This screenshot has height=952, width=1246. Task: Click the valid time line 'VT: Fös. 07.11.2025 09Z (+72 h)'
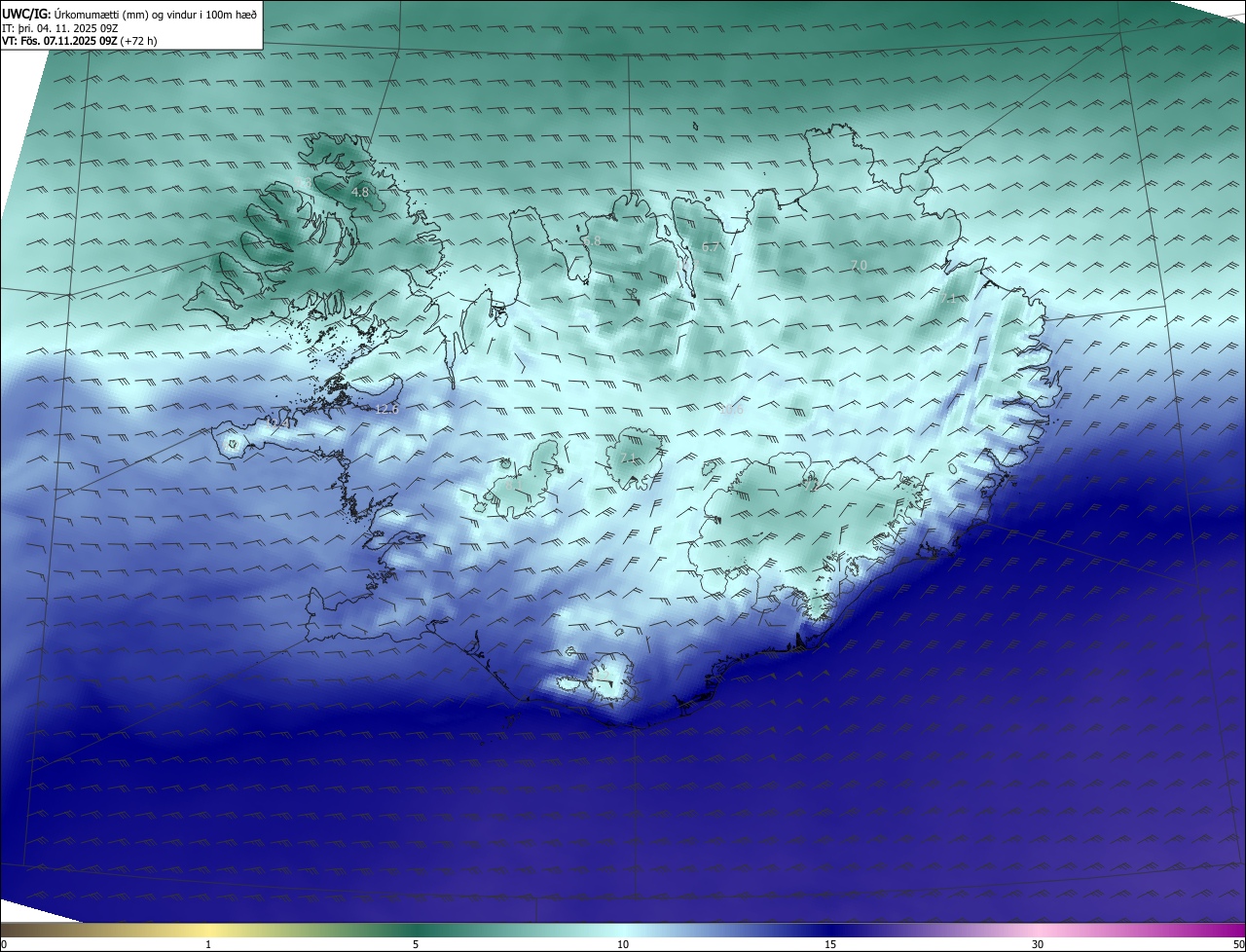80,41
